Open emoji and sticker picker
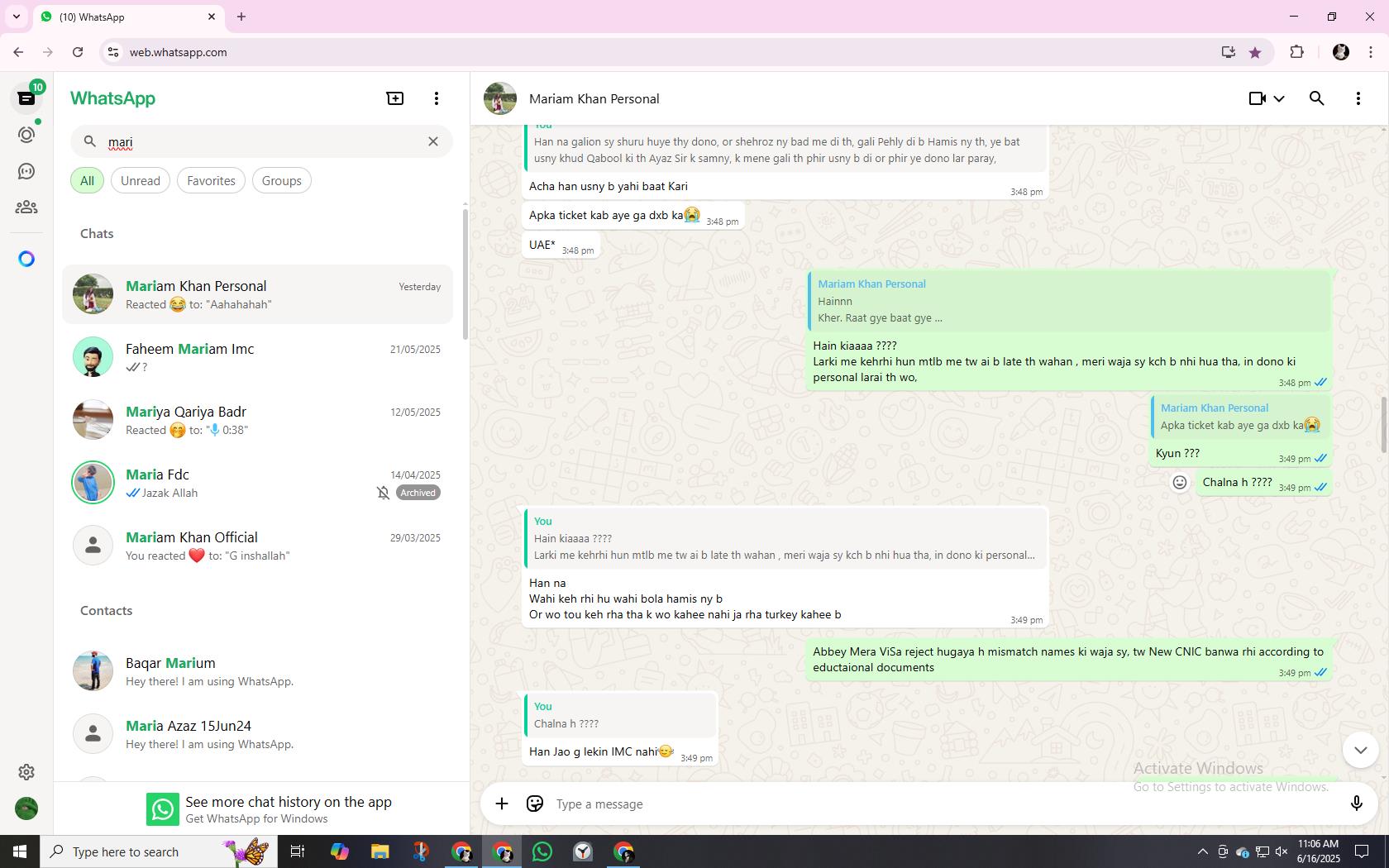Image resolution: width=1389 pixels, height=868 pixels. click(x=535, y=804)
